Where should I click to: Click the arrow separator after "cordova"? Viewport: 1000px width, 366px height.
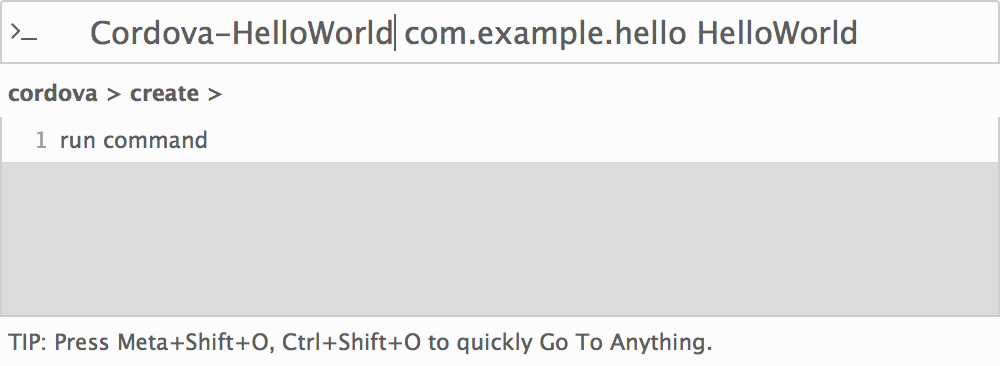click(114, 94)
